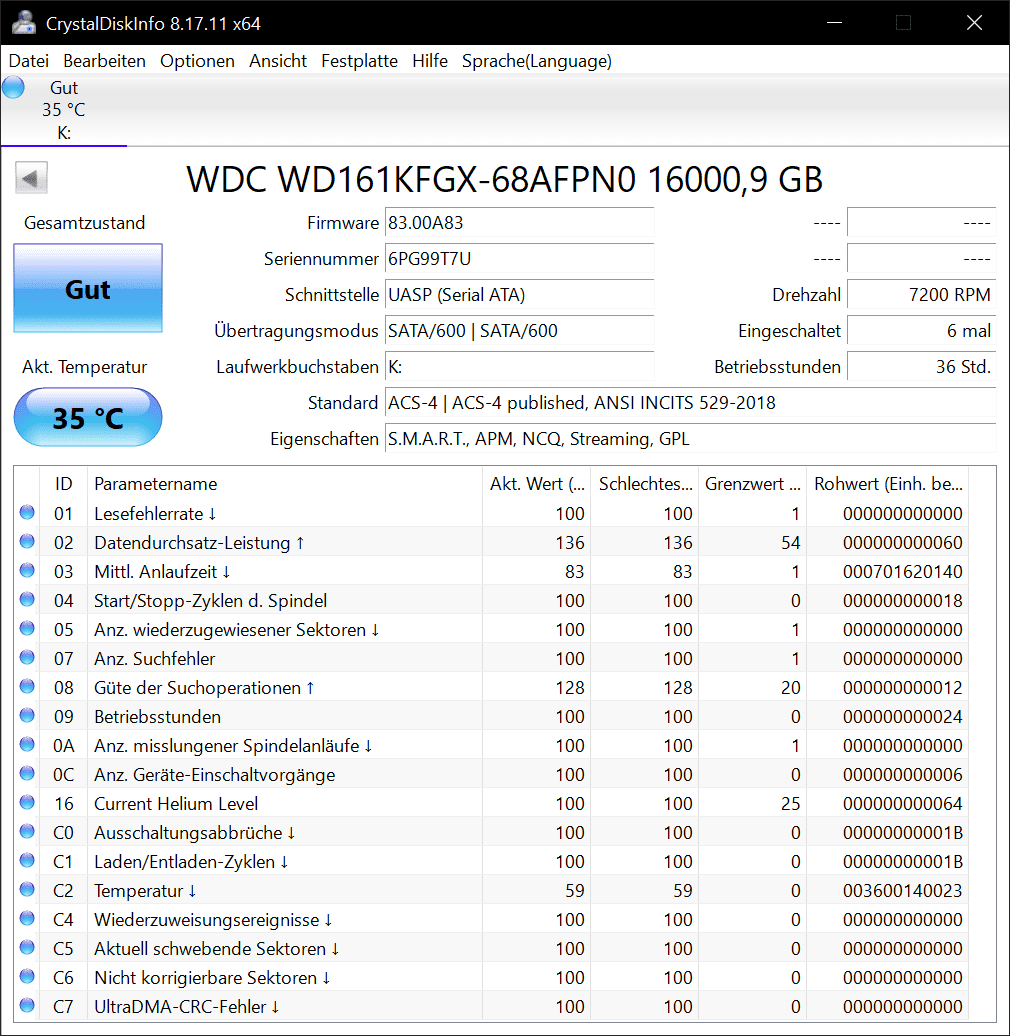Click the blue status orb beside Gut 35 °C

13,87
